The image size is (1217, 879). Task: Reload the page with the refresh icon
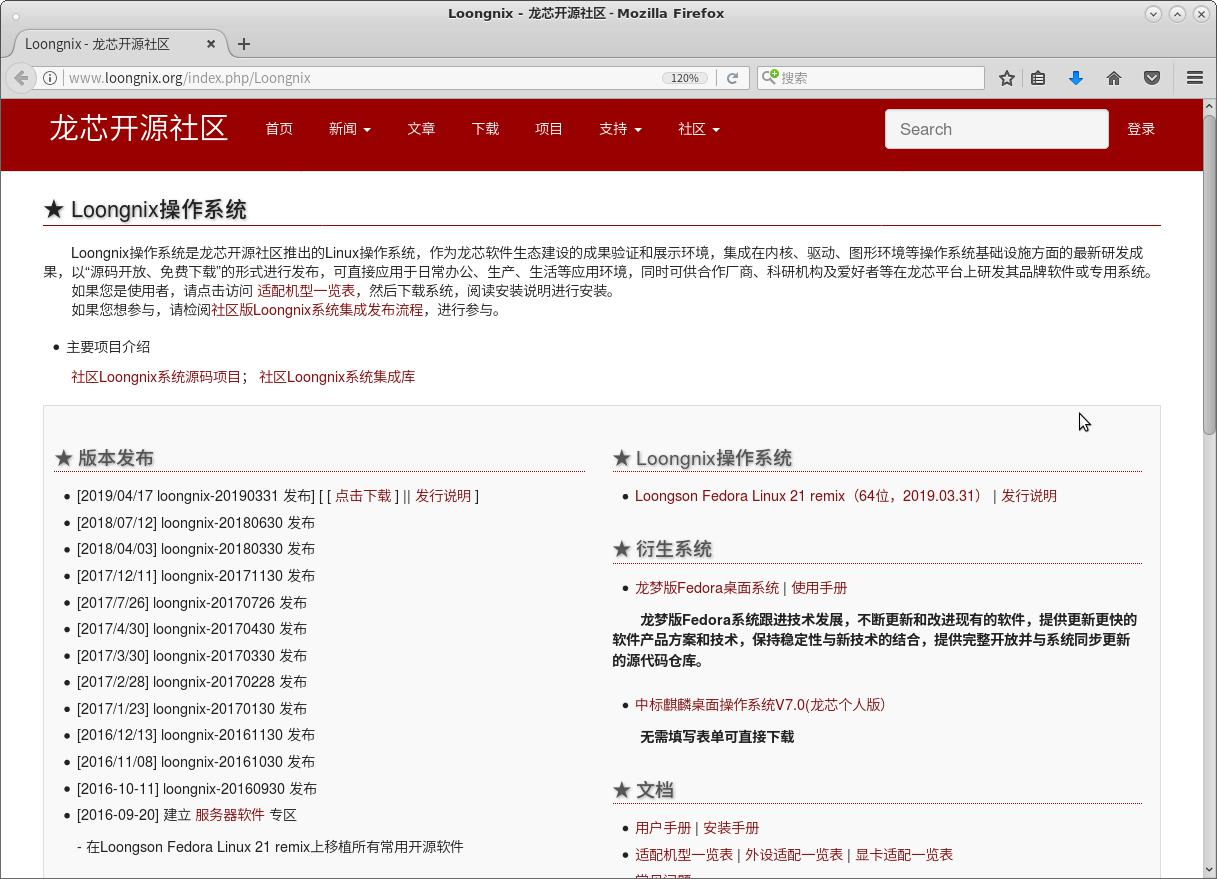pyautogui.click(x=732, y=78)
